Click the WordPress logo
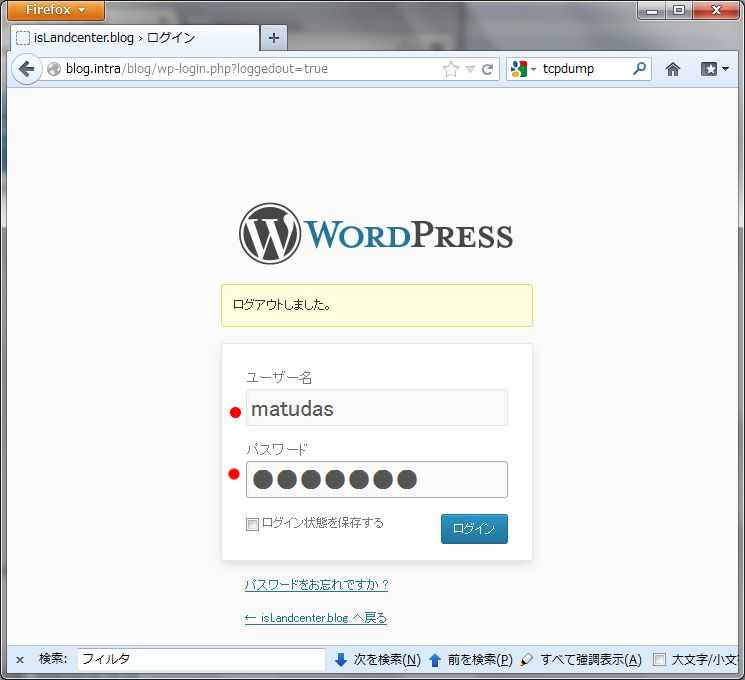The width and height of the screenshot is (745, 680). (376, 234)
